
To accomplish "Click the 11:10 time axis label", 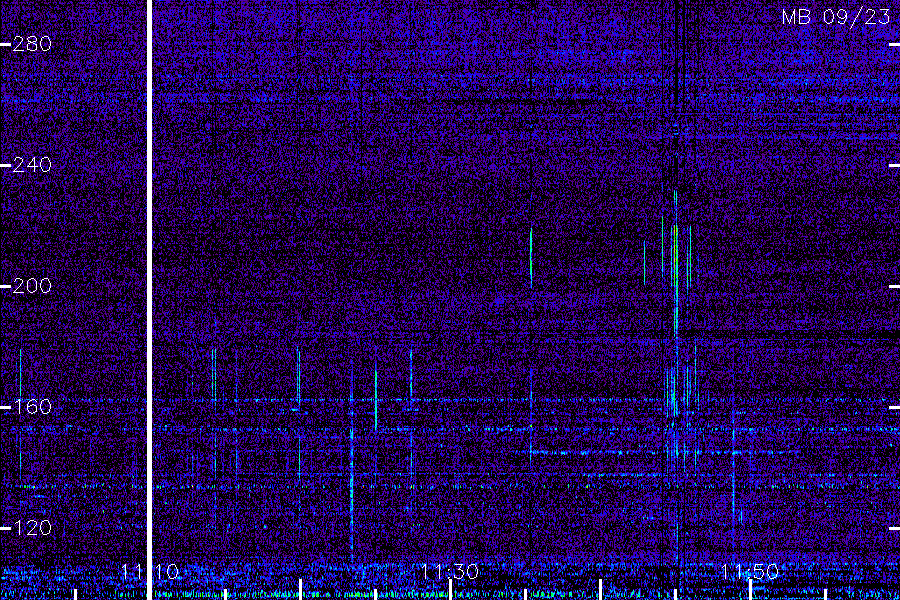I will 150,572.
